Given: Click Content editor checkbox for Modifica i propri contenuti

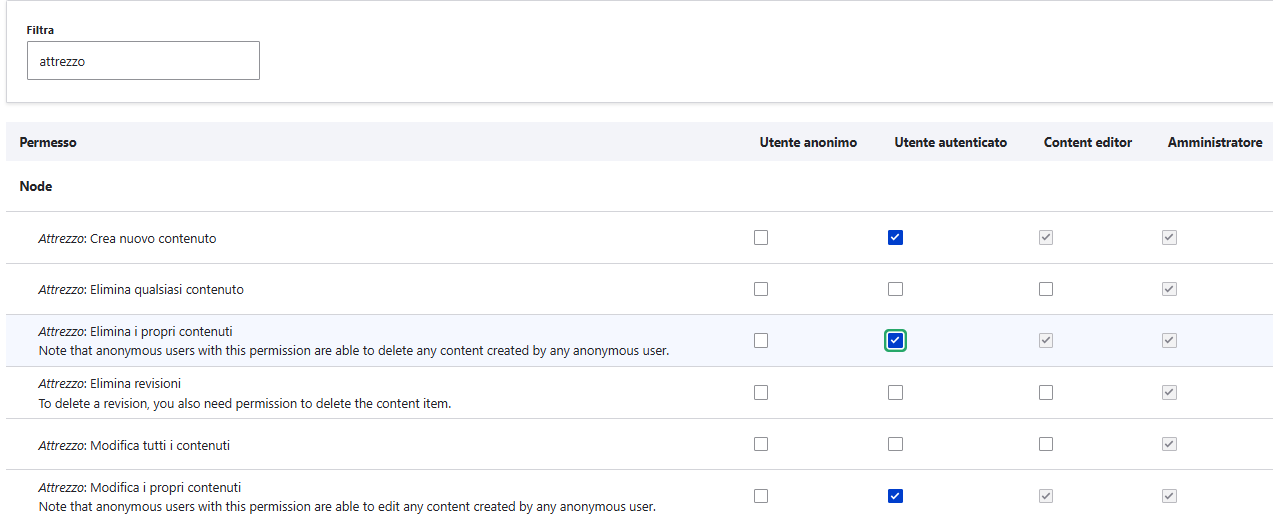Looking at the screenshot, I should pos(1046,496).
